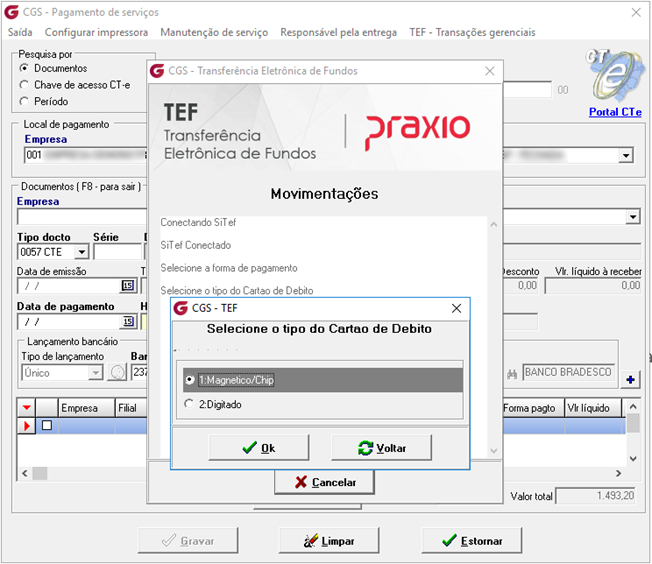652x564 pixels.
Task: Open the Saída menu
Action: click(x=20, y=32)
